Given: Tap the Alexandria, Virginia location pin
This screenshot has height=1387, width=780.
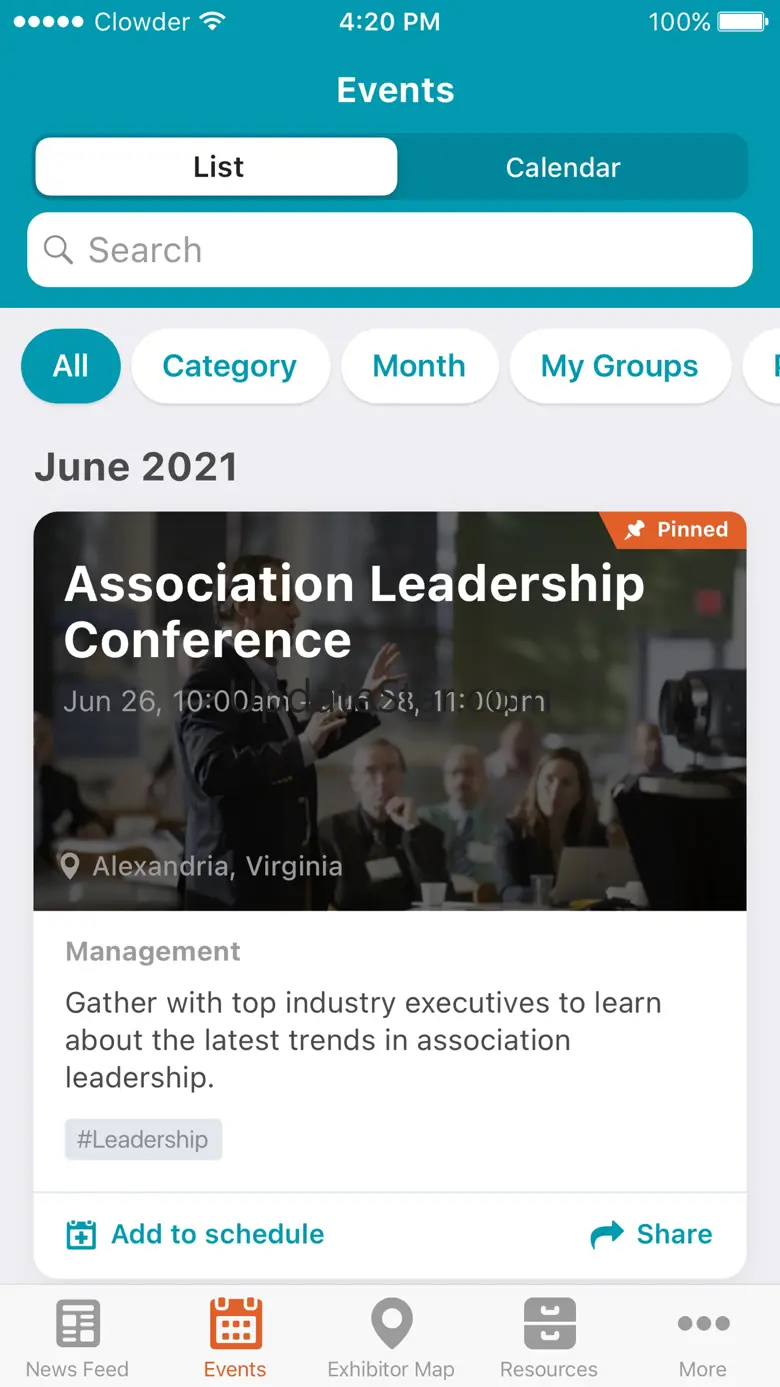Looking at the screenshot, I should tap(70, 866).
